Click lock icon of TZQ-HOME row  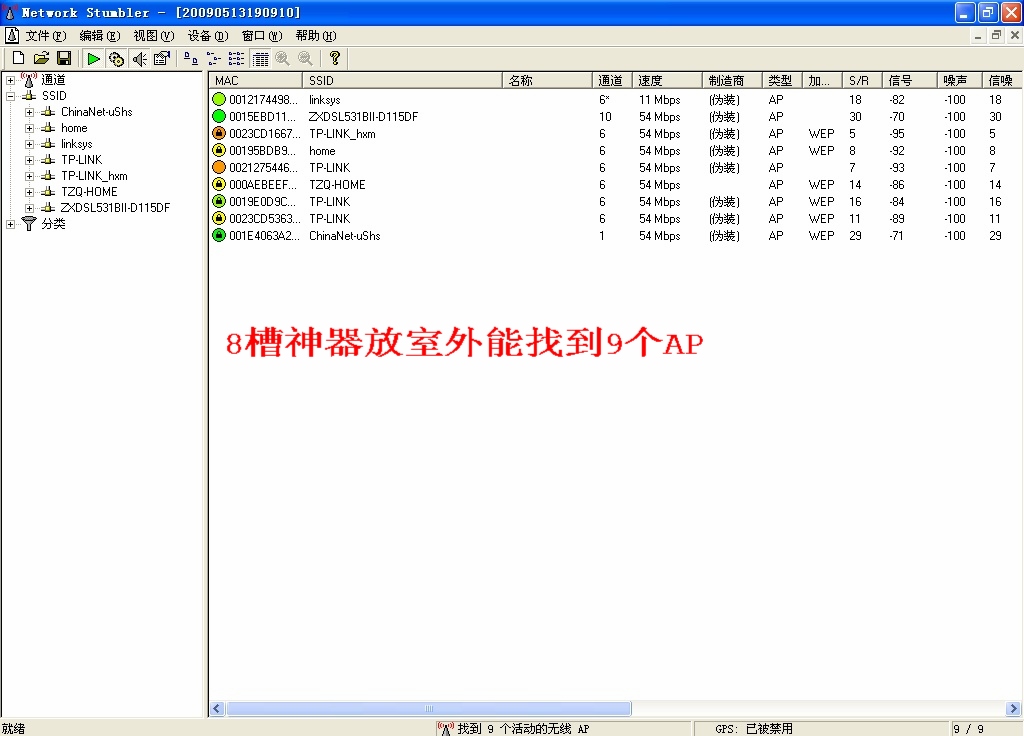click(x=219, y=184)
